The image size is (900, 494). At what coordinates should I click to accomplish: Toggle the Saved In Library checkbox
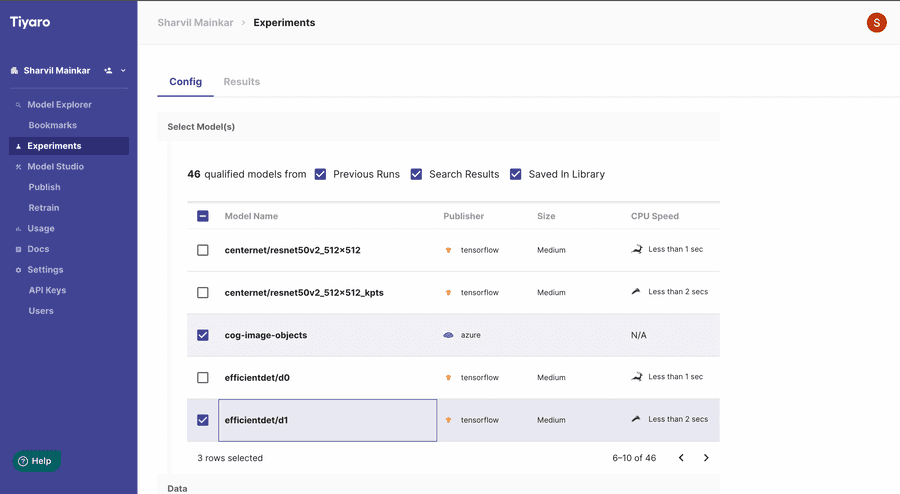515,174
